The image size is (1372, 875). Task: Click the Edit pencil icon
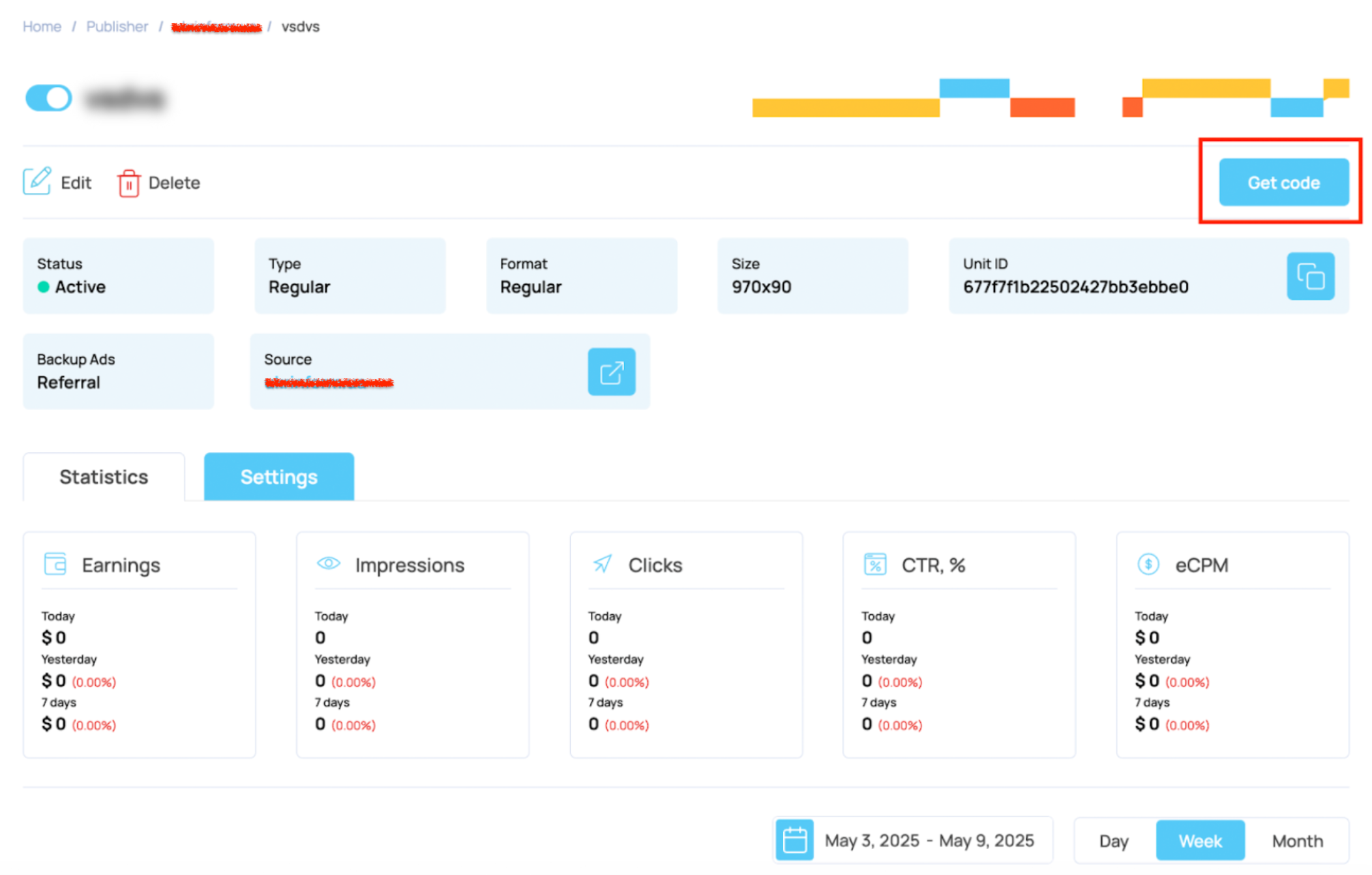pos(37,182)
